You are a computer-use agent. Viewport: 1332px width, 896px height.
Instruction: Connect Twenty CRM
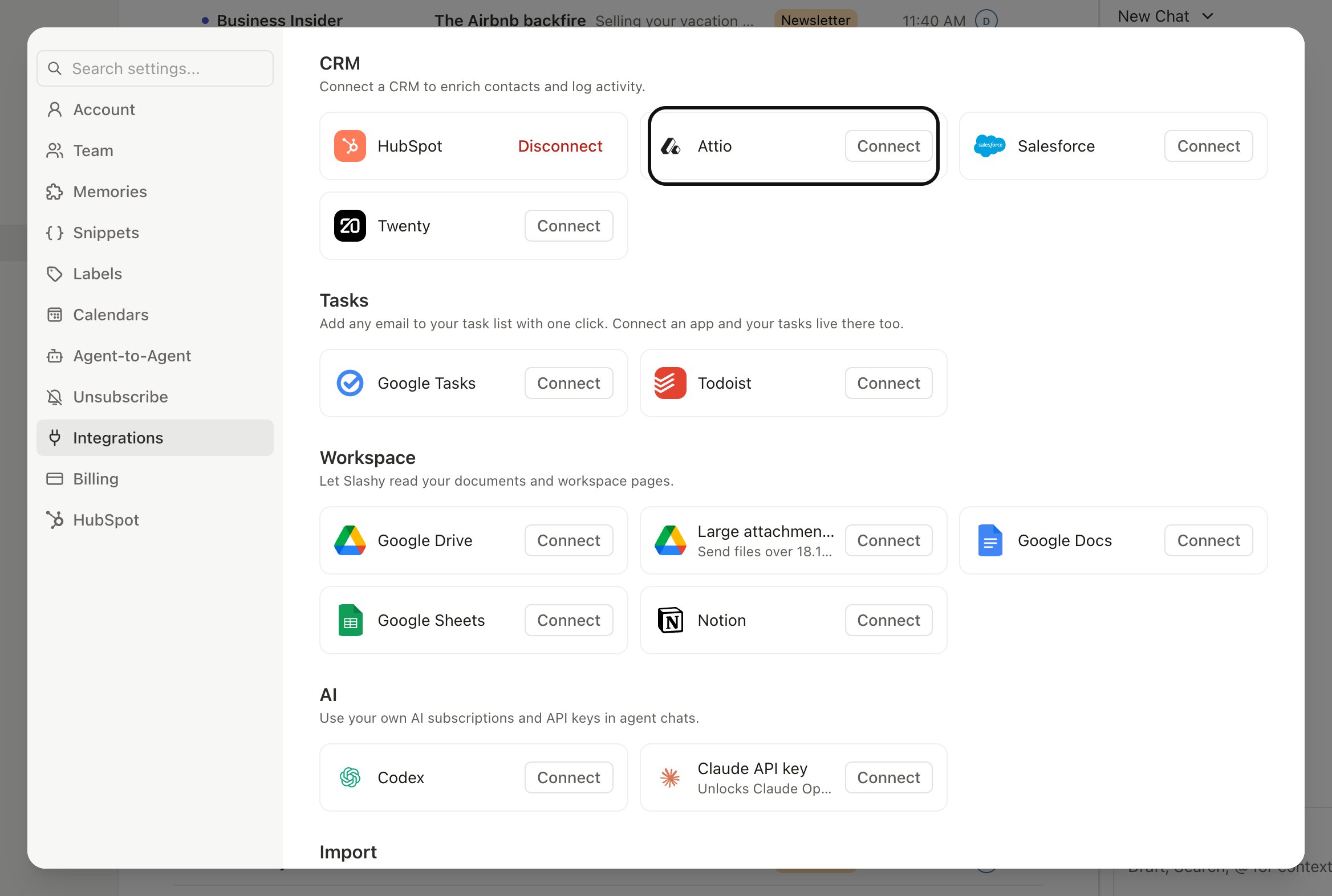569,226
